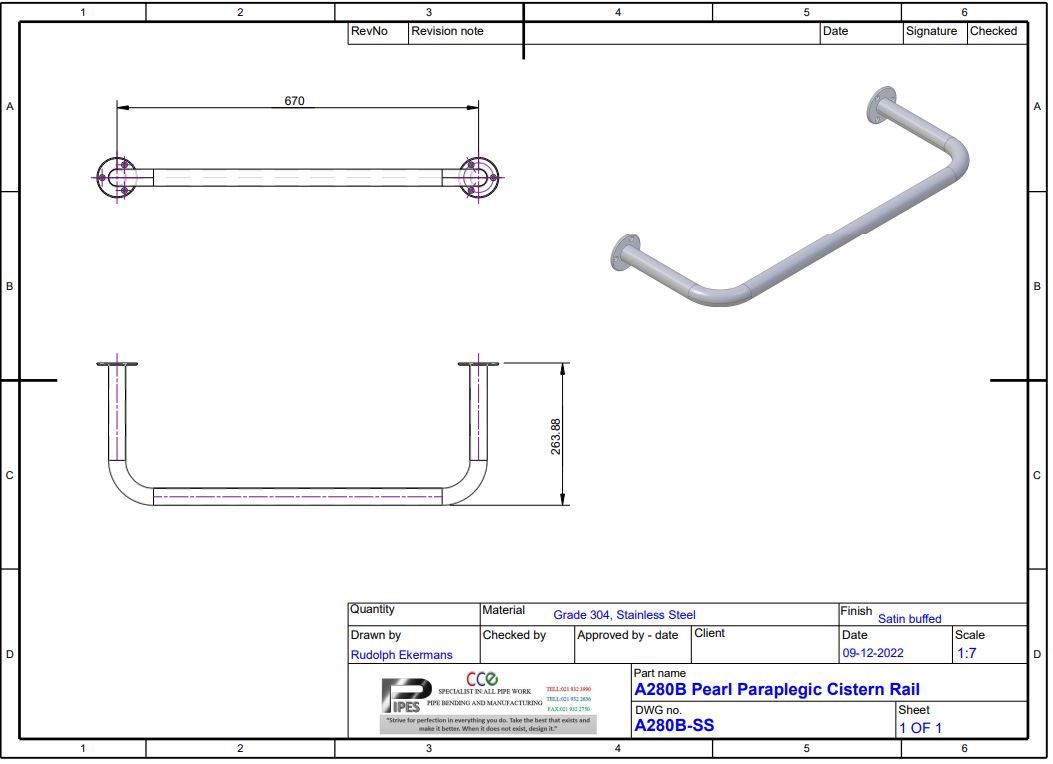Screen dimensions: 1053x764
Task: Click the date 09-12-2022
Action: [872, 654]
